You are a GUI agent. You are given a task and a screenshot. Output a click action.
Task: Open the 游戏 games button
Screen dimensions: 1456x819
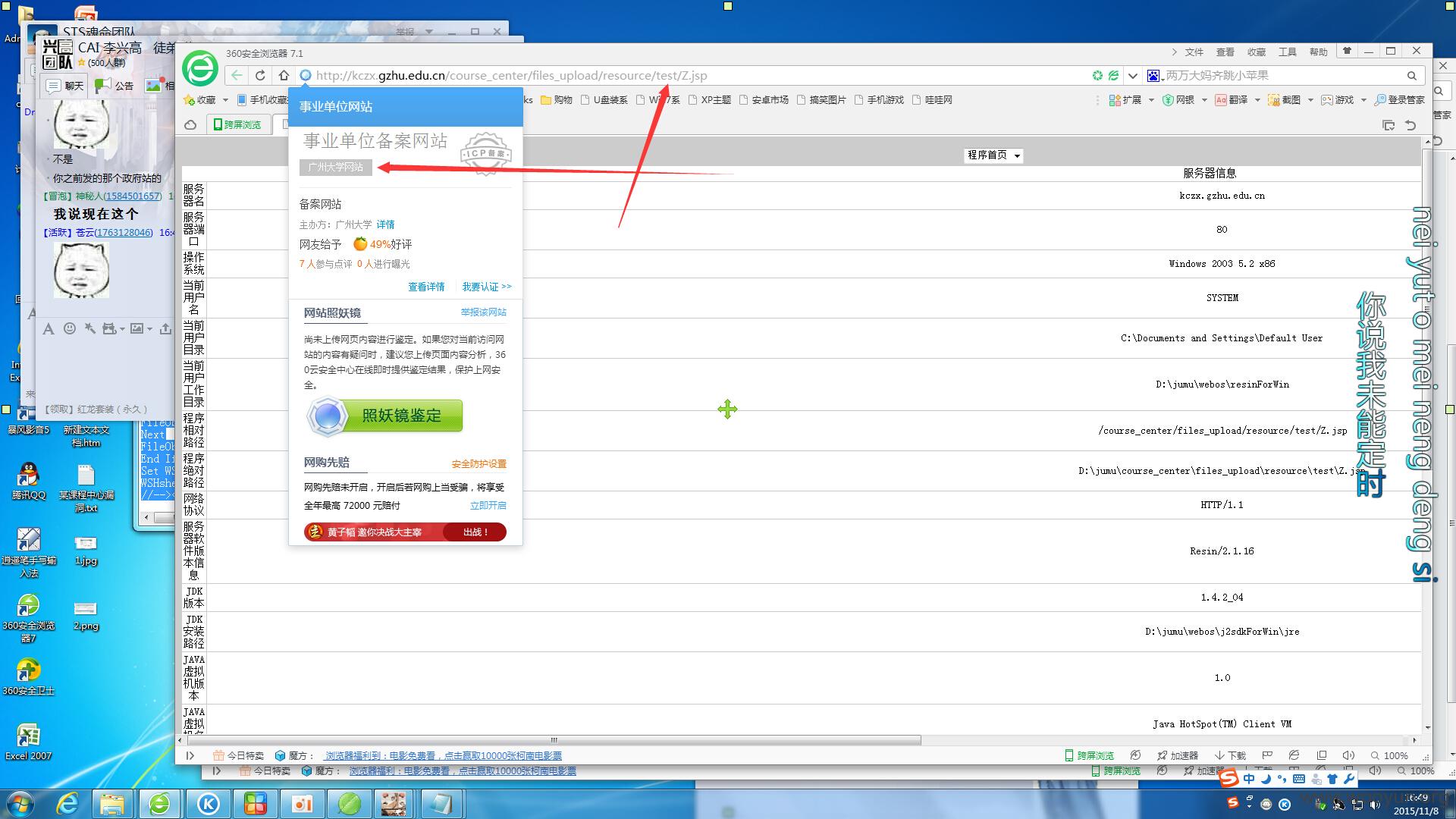[1338, 99]
